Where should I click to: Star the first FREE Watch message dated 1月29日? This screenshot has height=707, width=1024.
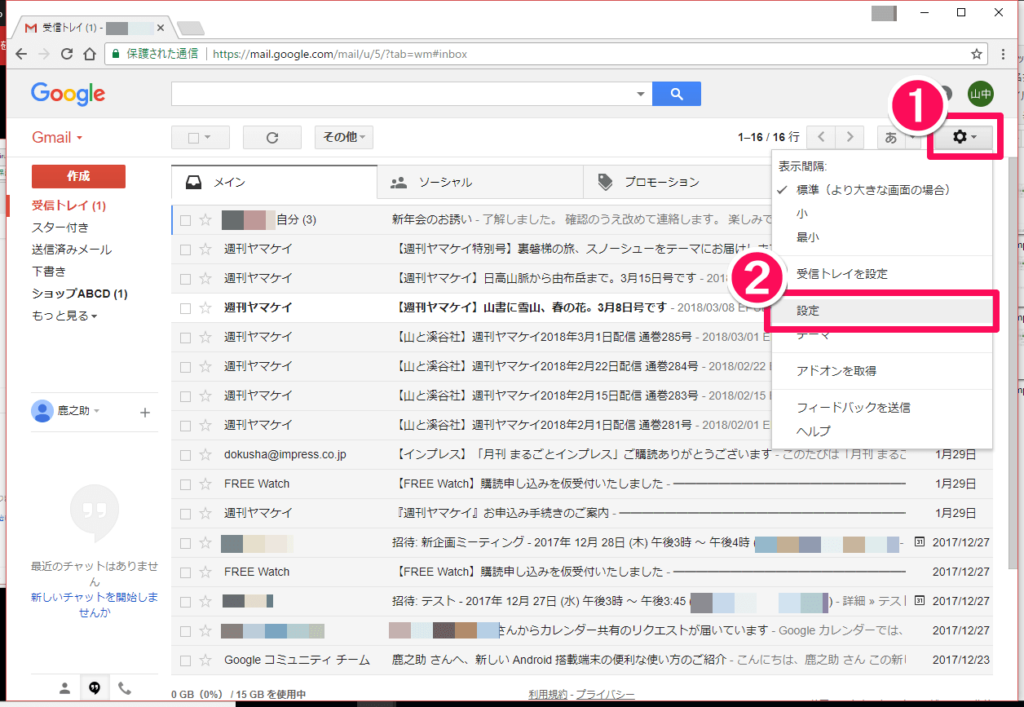click(x=206, y=484)
